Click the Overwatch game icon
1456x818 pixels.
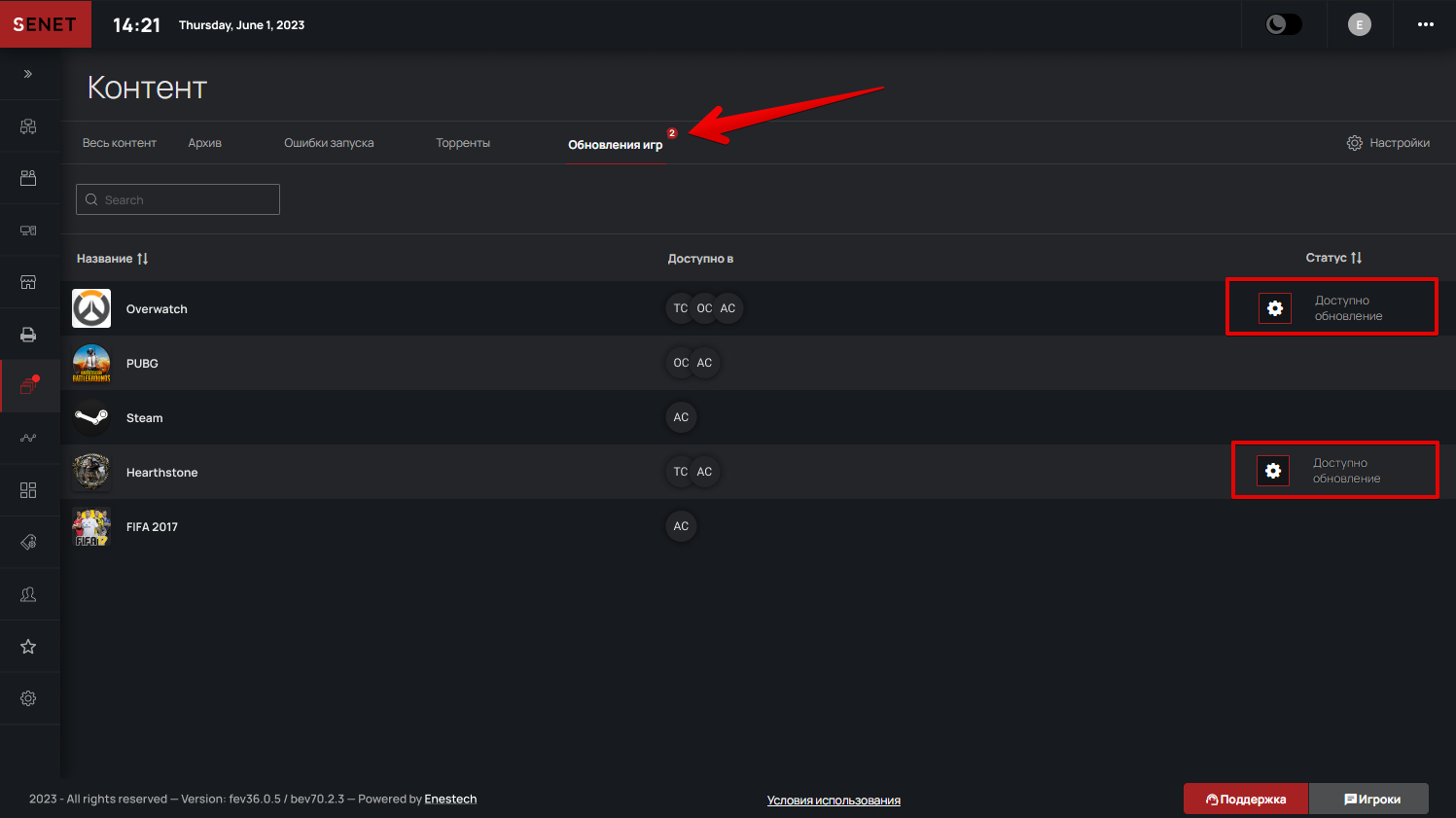[x=91, y=308]
